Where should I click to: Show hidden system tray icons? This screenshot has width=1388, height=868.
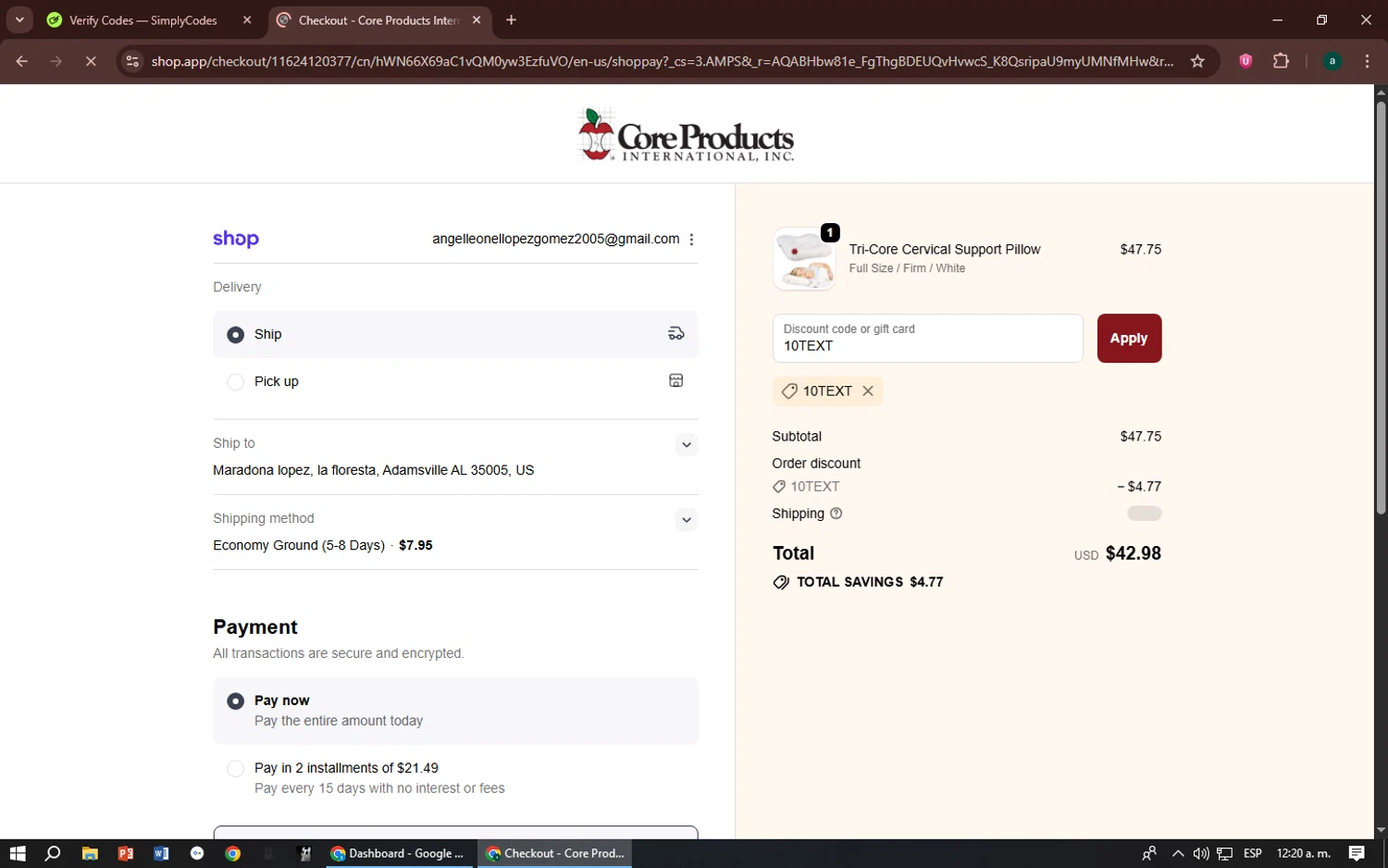pyautogui.click(x=1177, y=853)
